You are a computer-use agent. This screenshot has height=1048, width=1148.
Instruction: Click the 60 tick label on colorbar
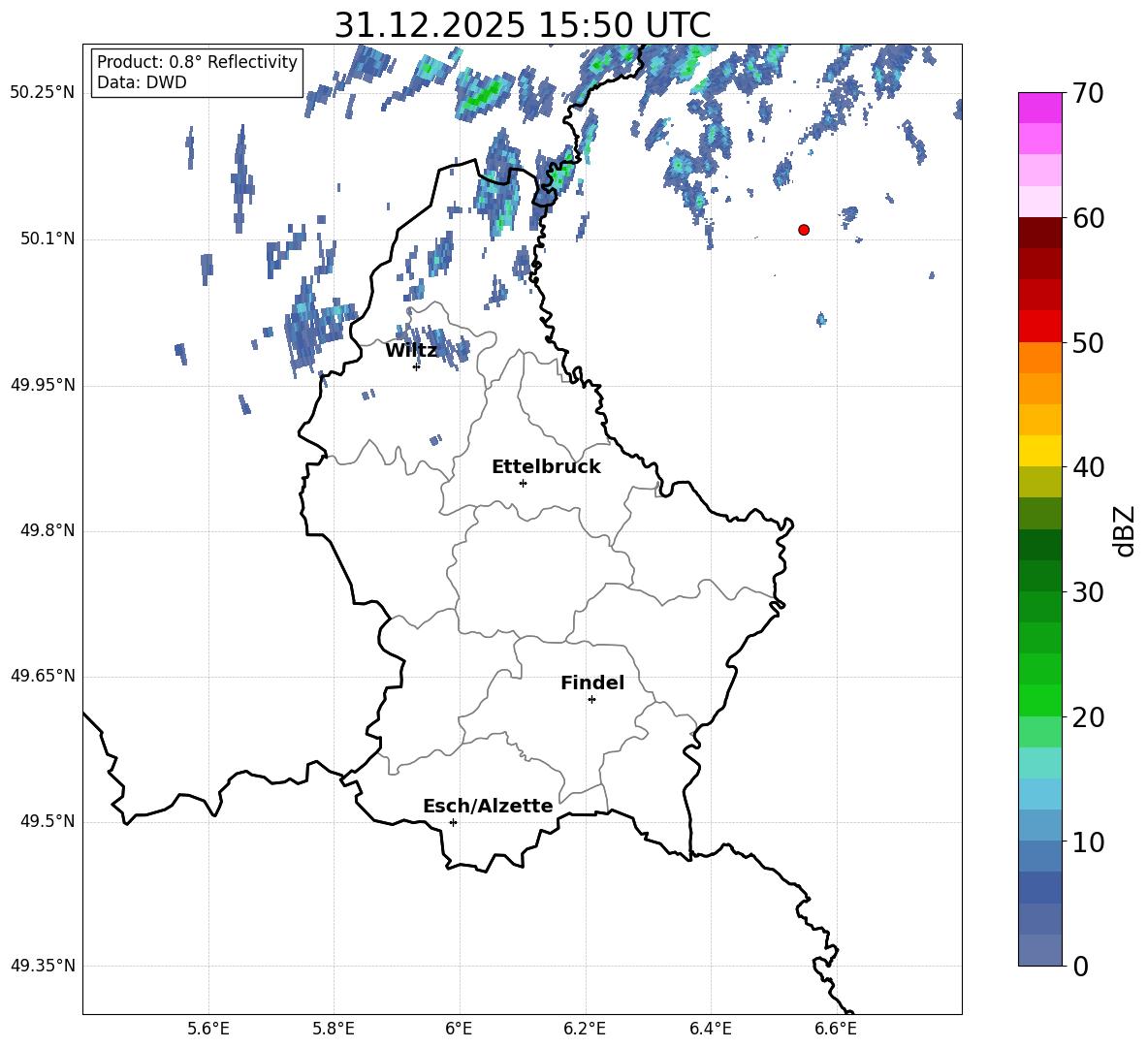pos(1088,218)
